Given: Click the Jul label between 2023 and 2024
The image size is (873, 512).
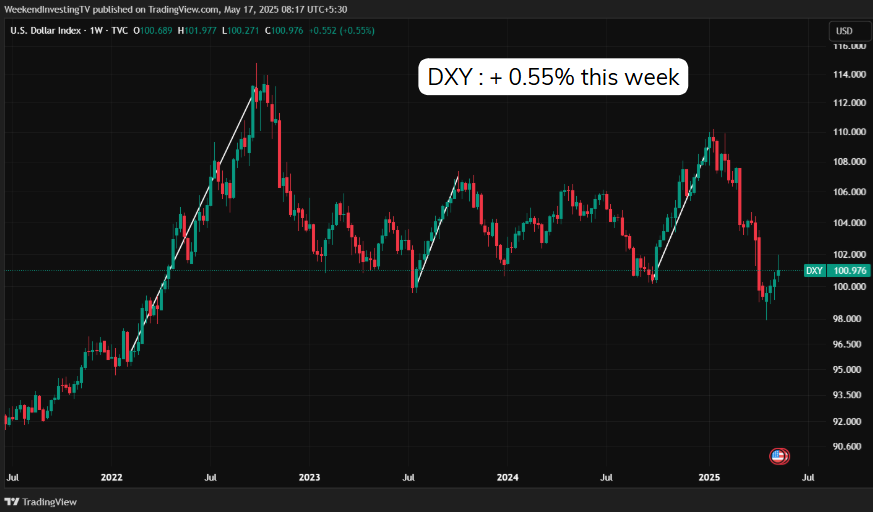Looking at the screenshot, I should point(409,477).
